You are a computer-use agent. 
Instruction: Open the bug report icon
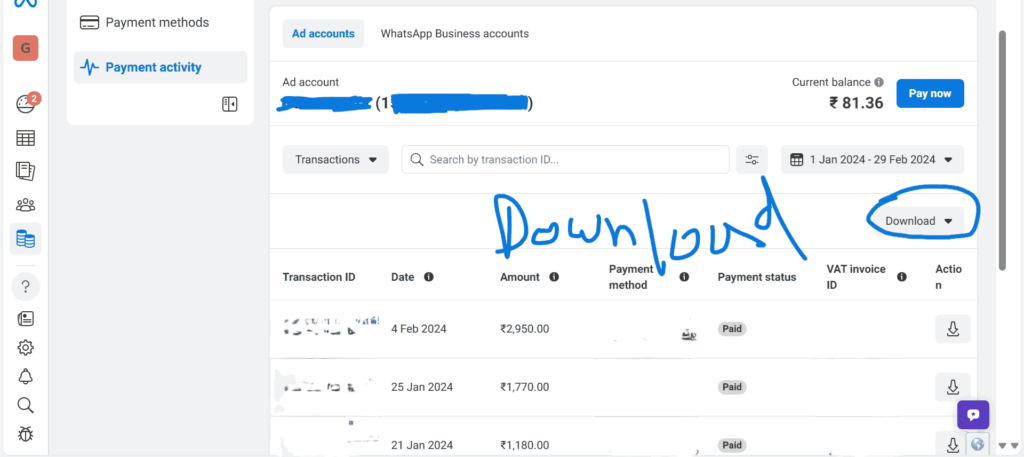point(26,434)
